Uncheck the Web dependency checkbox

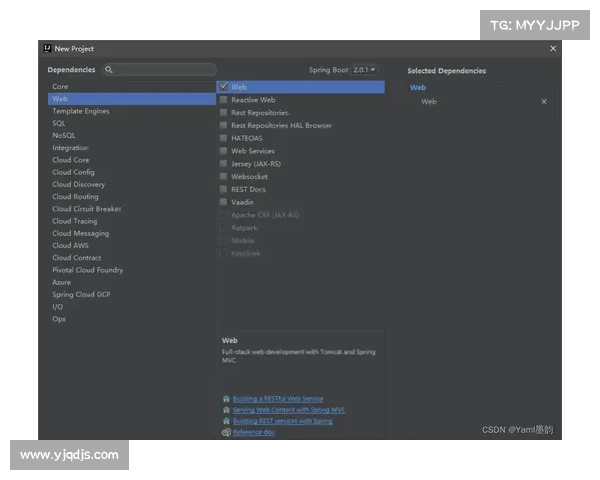[x=224, y=87]
